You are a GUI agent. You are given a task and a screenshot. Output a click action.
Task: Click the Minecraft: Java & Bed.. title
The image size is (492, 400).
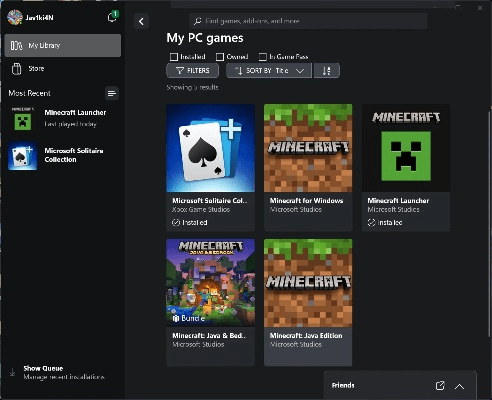(x=209, y=336)
